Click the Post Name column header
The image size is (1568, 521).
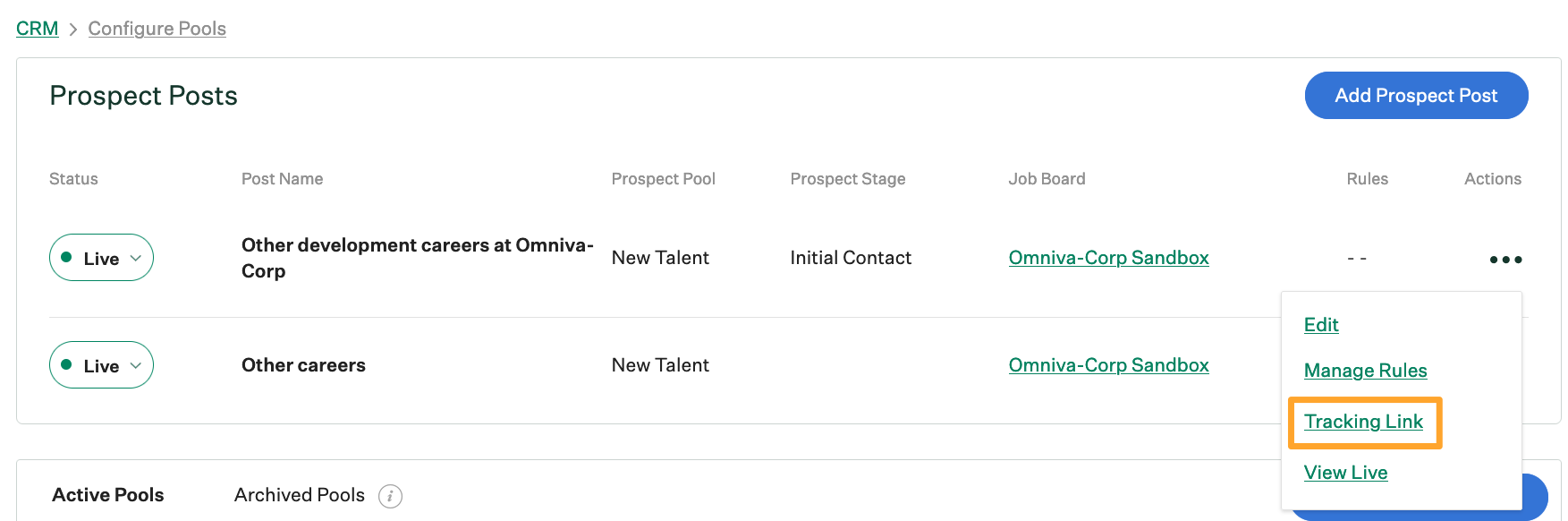click(x=282, y=178)
